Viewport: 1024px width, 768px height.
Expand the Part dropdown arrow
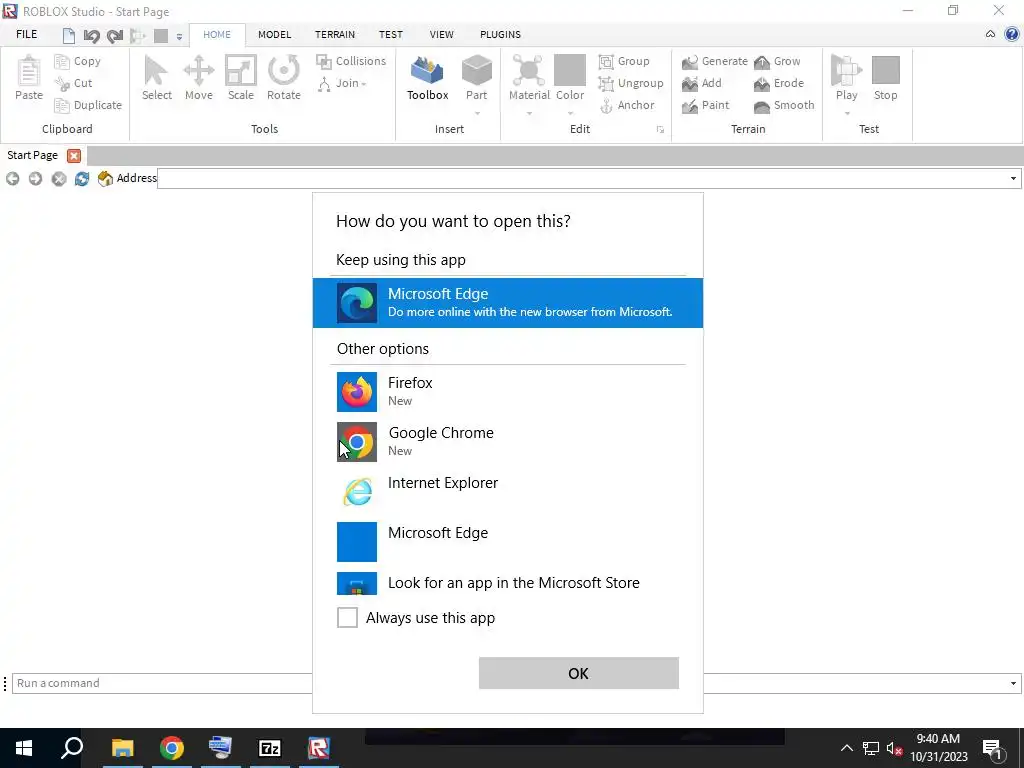click(x=477, y=114)
